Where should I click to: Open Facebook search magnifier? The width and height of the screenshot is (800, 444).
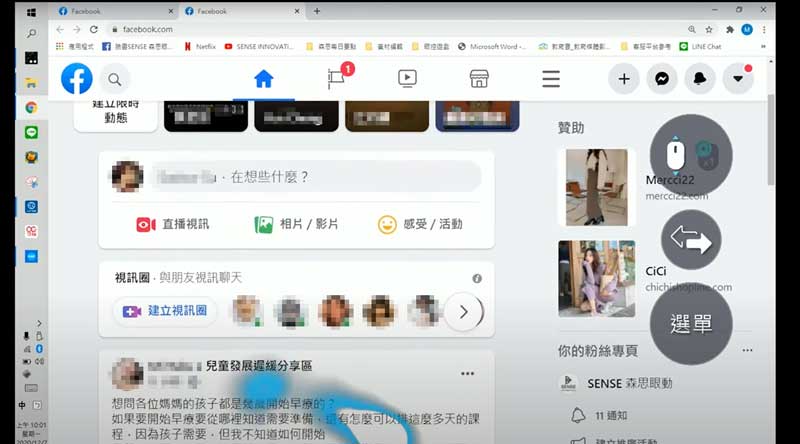point(115,79)
